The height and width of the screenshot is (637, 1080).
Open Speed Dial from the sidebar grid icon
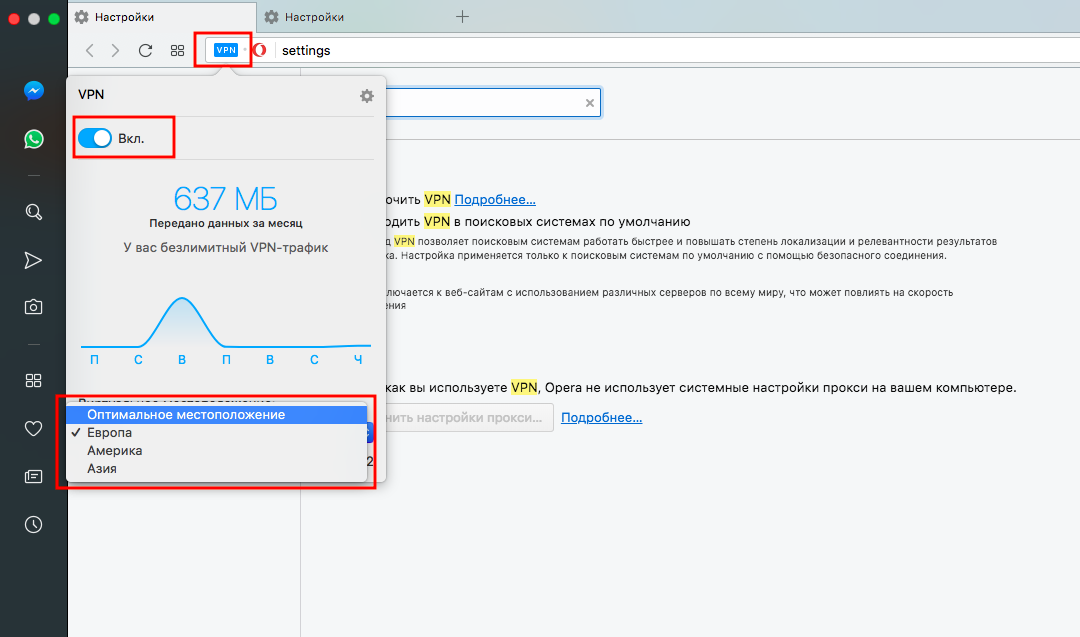[x=33, y=381]
